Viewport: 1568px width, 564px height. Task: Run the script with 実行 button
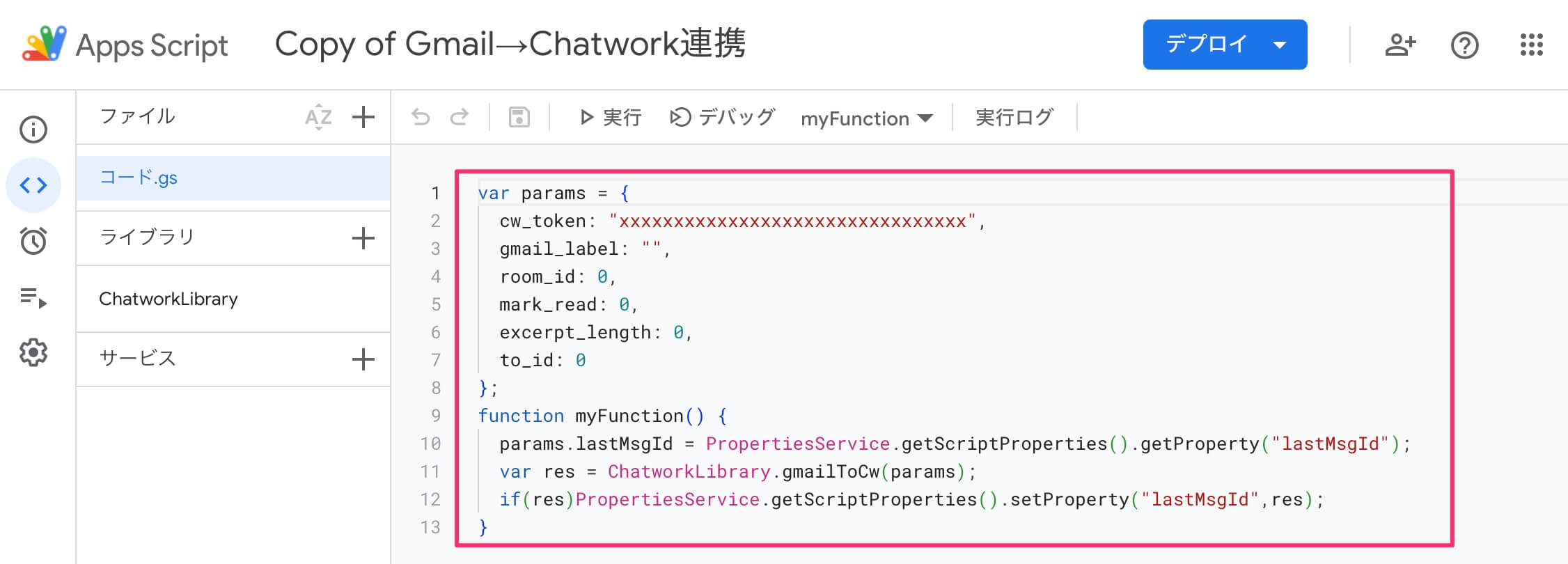pos(611,117)
